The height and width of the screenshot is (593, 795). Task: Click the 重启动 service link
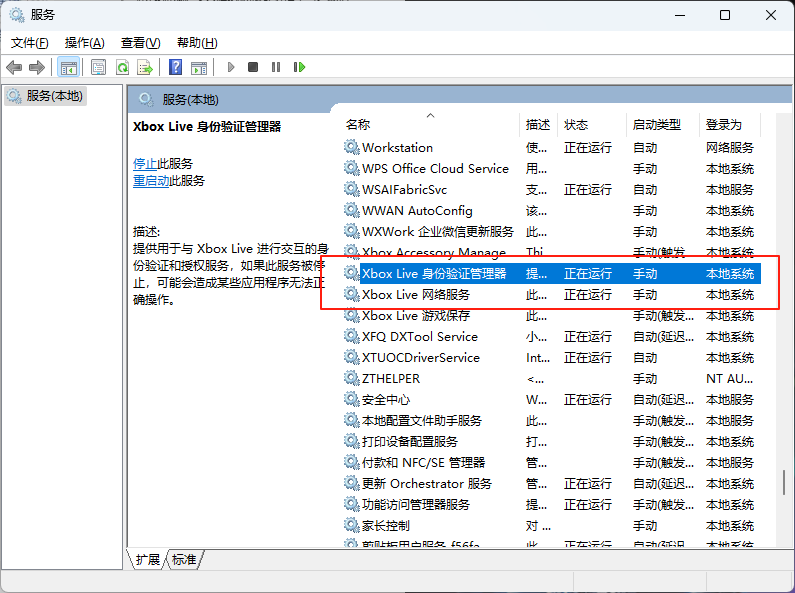click(151, 181)
